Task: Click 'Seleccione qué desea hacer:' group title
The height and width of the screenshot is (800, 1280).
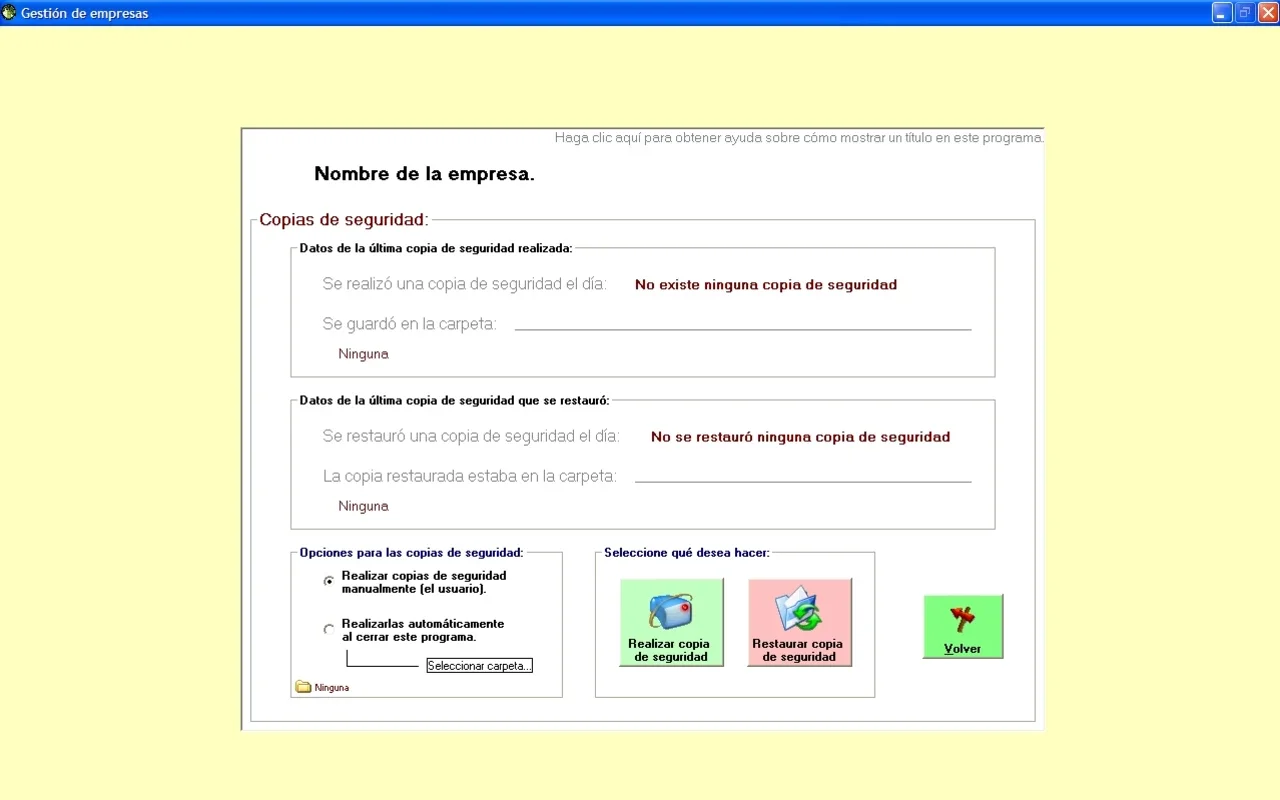Action: coord(686,553)
